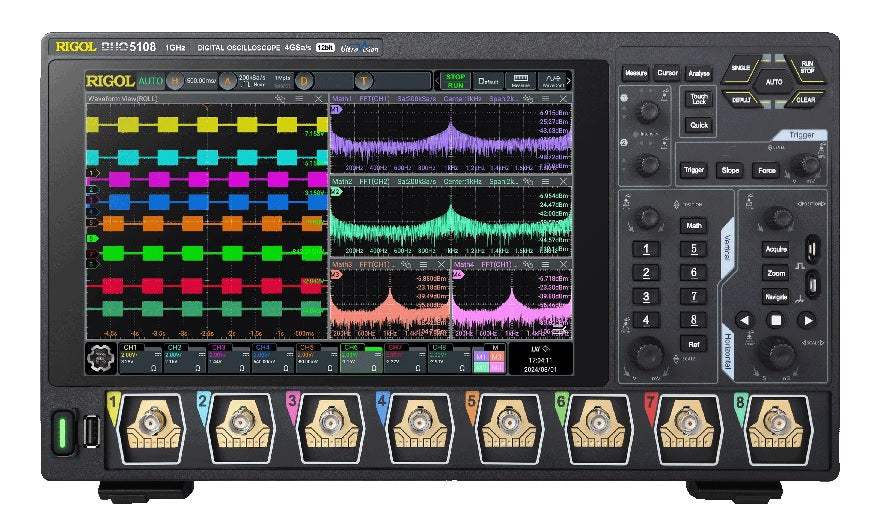Hit the hexagonal hardware AUTO key
Screen dimensions: 891x514
click(774, 82)
